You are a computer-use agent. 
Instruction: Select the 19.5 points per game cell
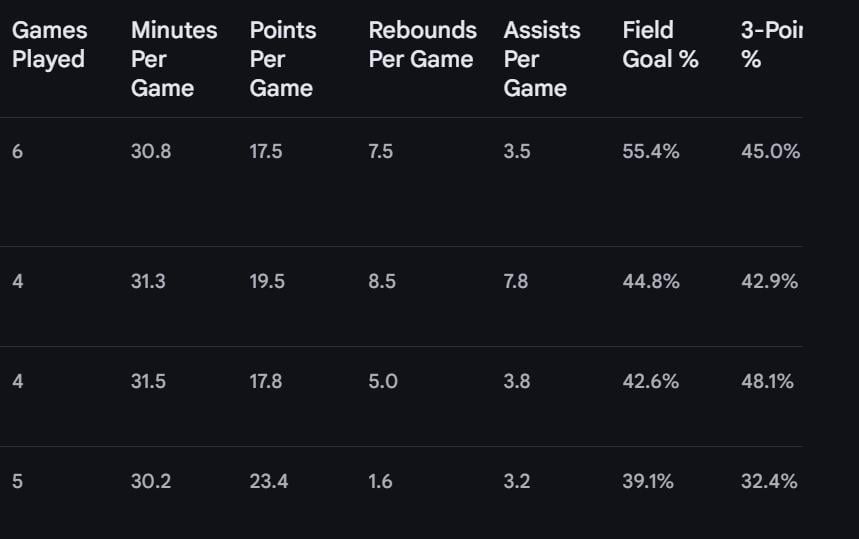(267, 282)
